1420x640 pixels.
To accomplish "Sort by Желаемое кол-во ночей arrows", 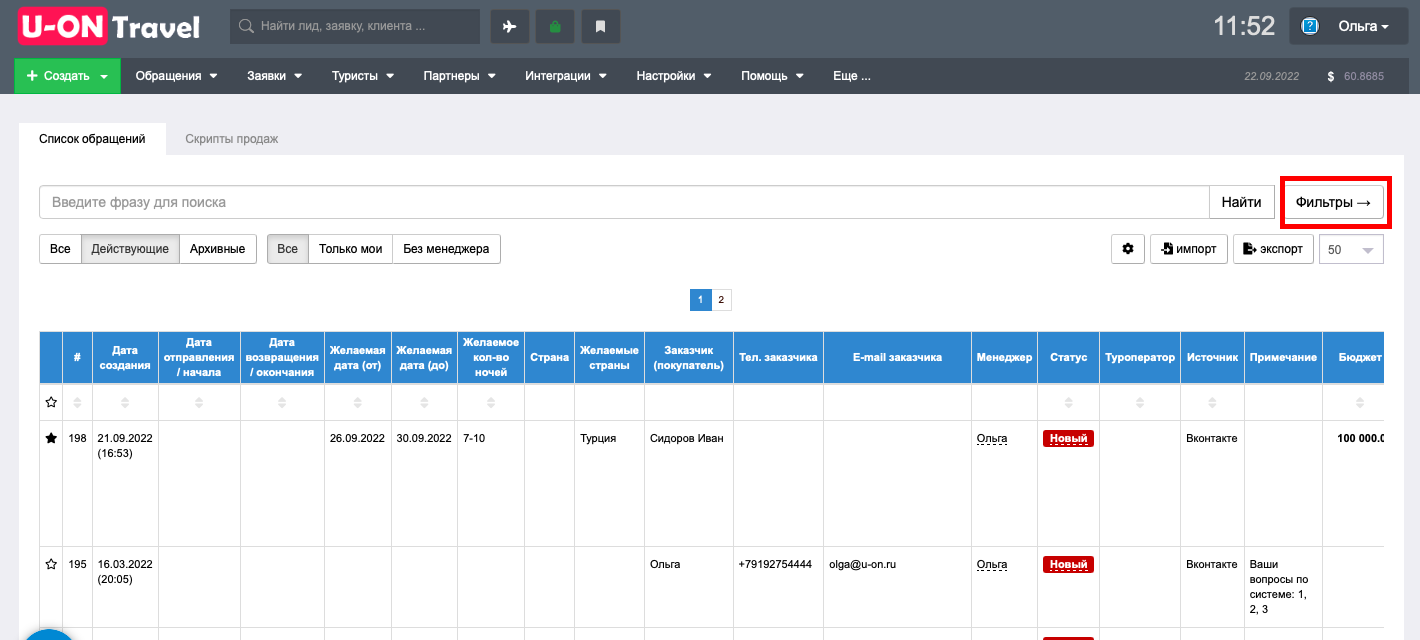I will pos(490,402).
